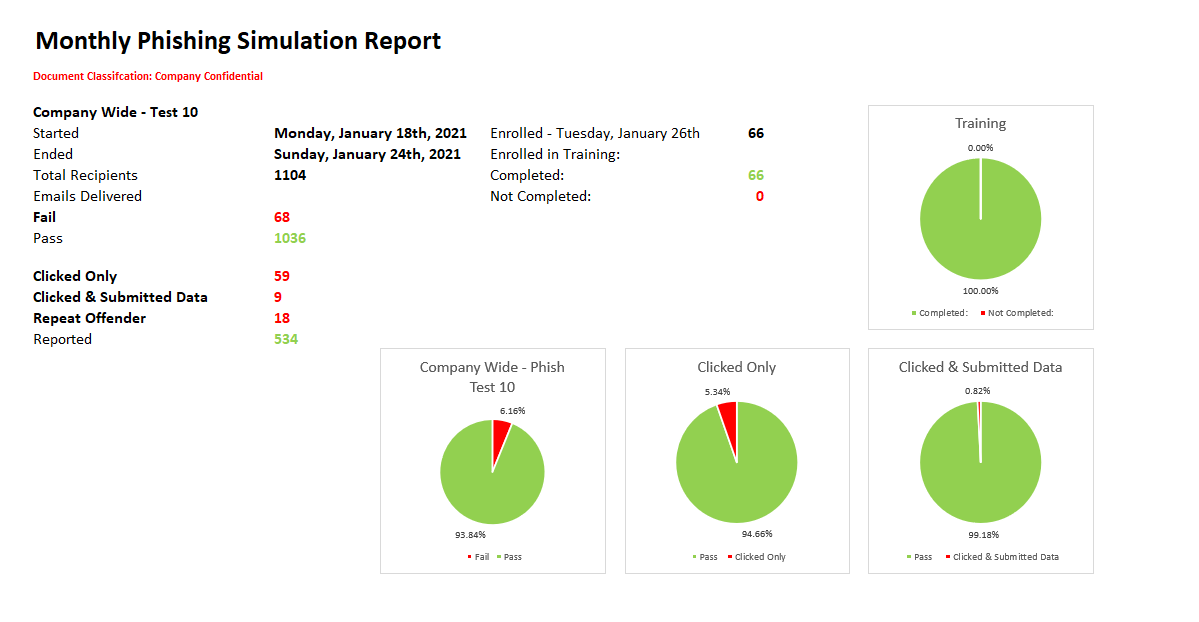Screen dimensions: 1199x622
Task: Click the Repeat Offender value 18
Action: [x=282, y=318]
